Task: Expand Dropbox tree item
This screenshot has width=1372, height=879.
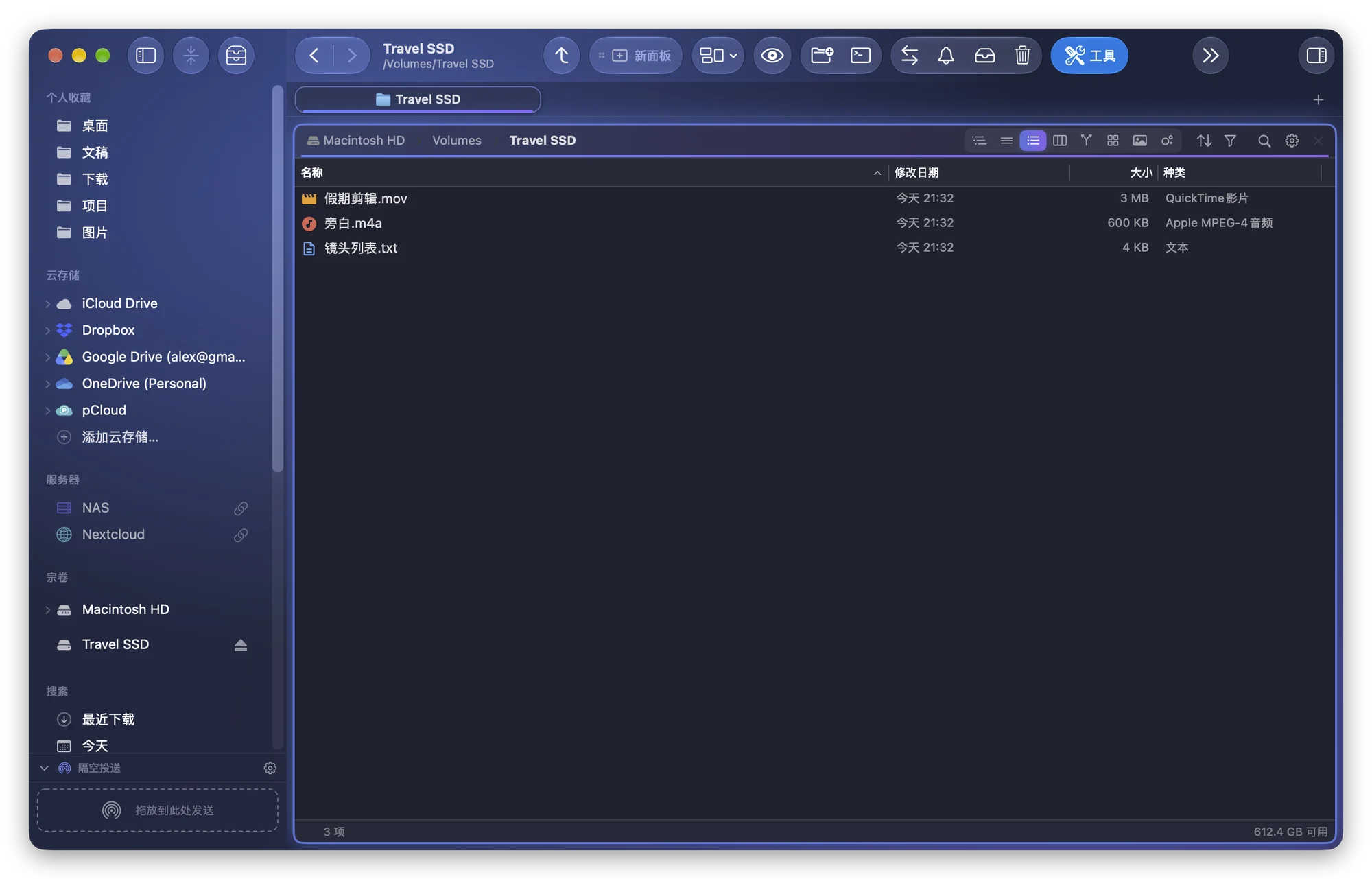Action: (47, 330)
